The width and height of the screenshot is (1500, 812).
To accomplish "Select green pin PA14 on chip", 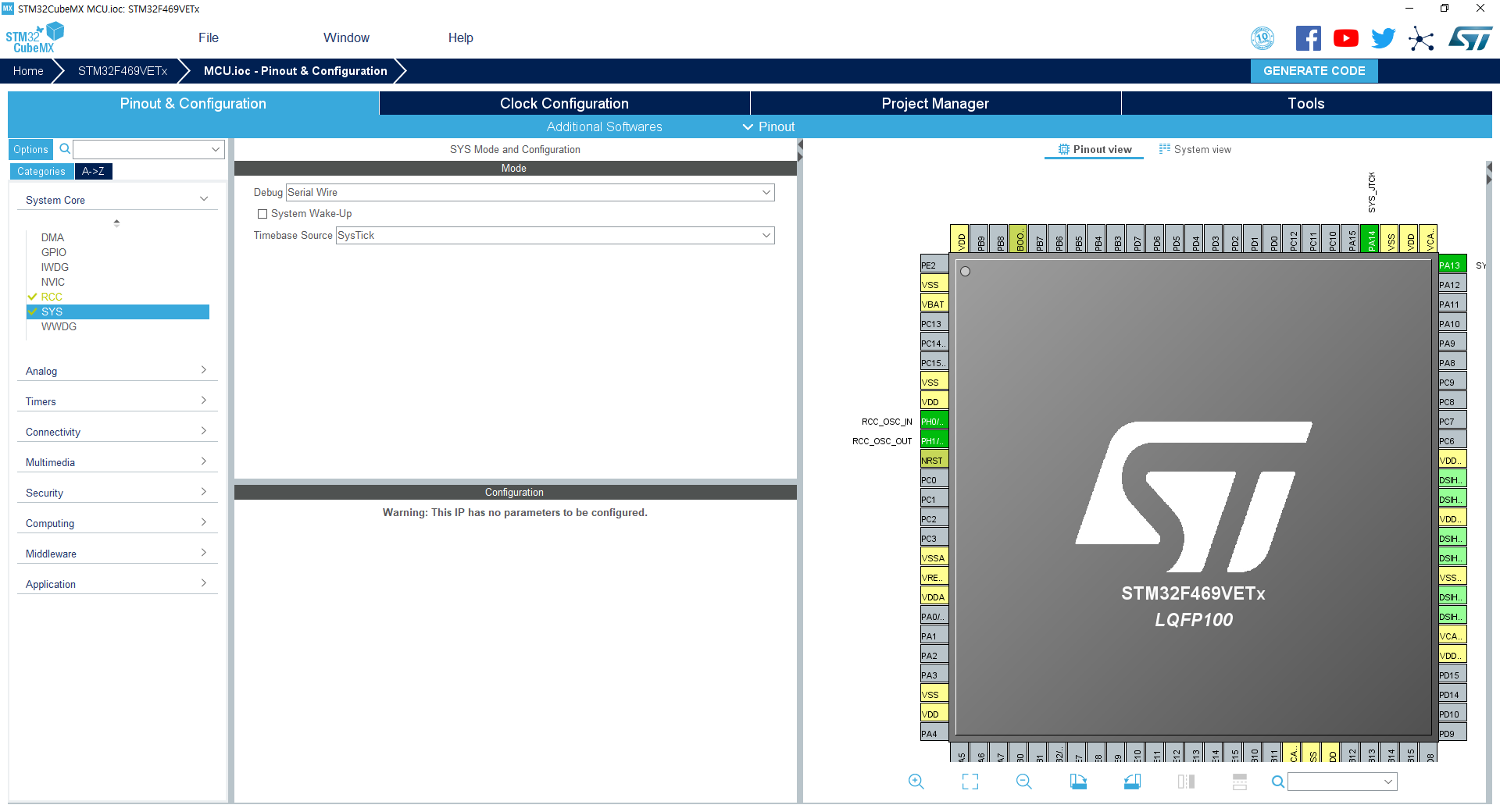I will 1370,239.
